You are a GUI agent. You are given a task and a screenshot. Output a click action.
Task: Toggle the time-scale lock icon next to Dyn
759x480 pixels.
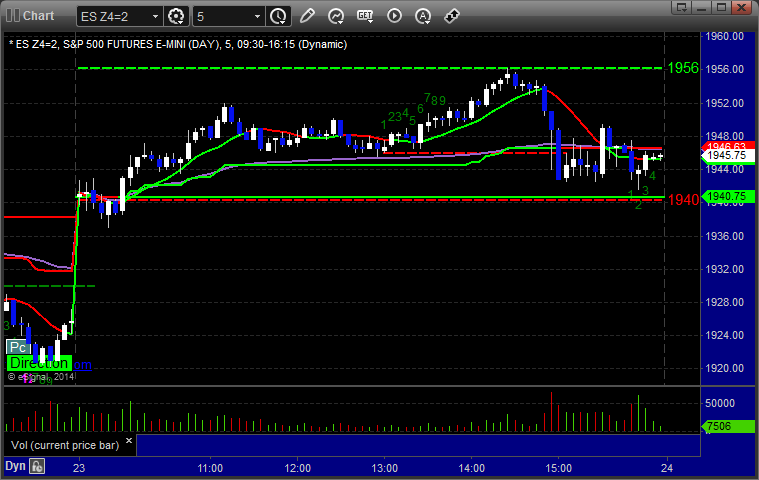(37, 466)
